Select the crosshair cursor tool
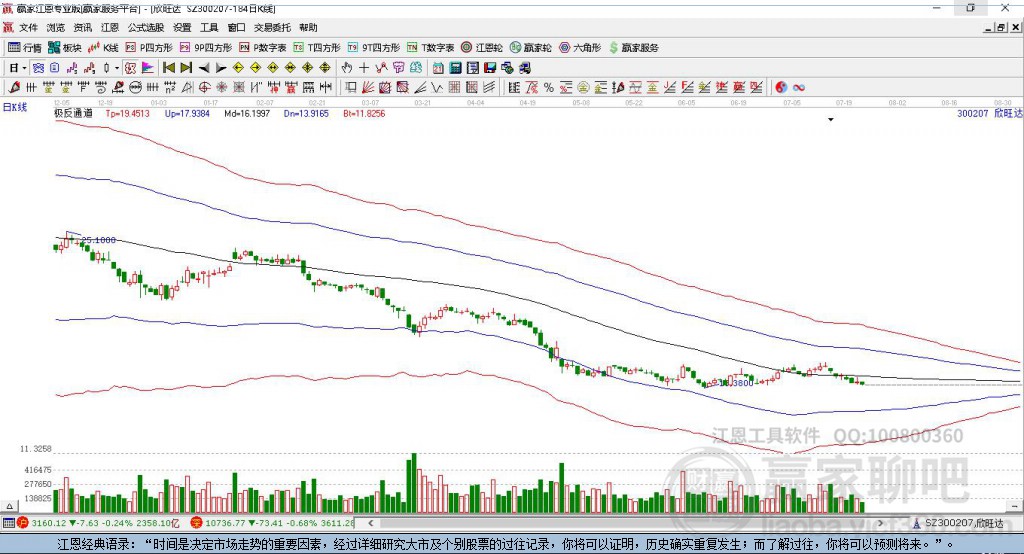 (364, 68)
